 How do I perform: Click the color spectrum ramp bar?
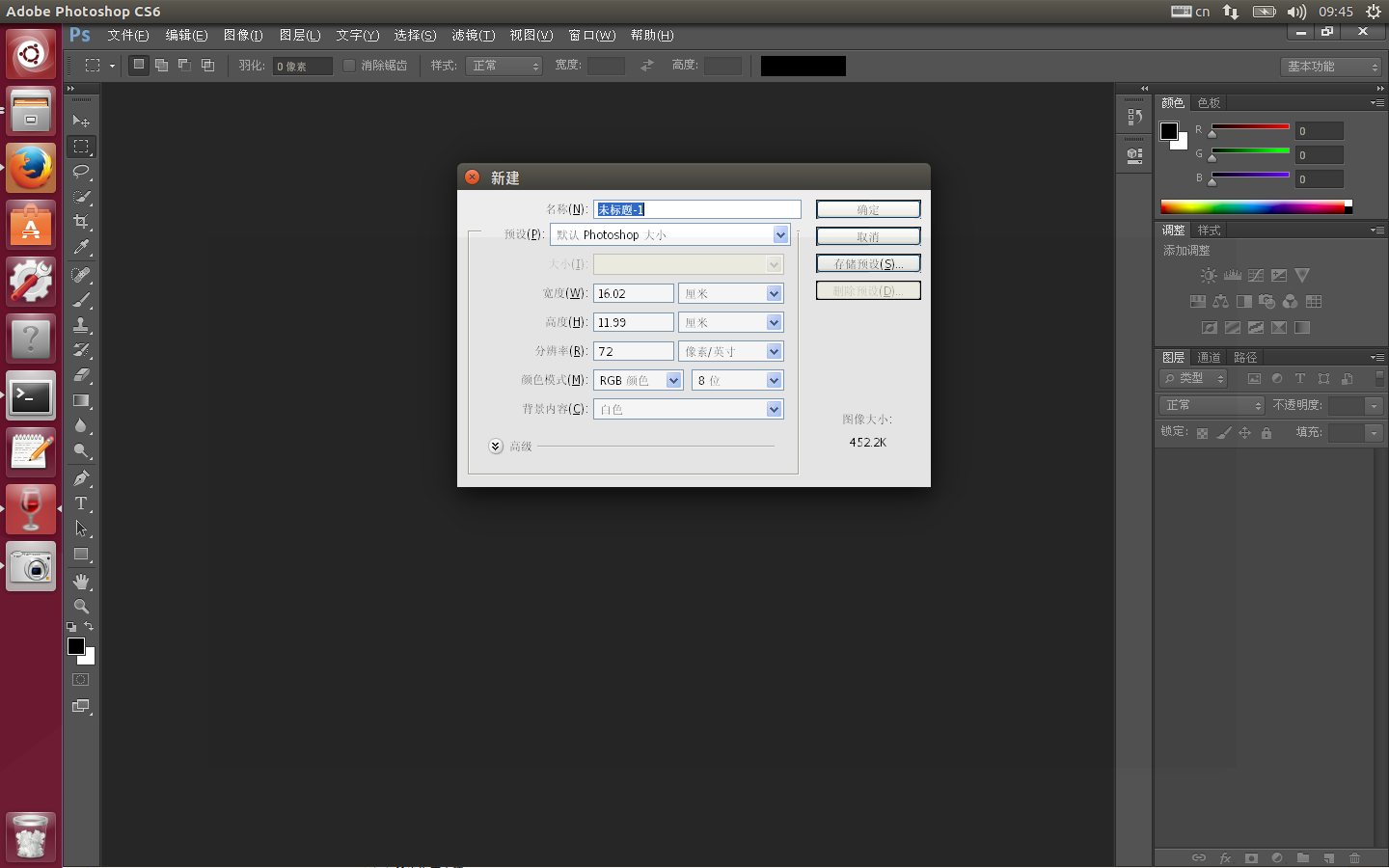pos(1256,206)
